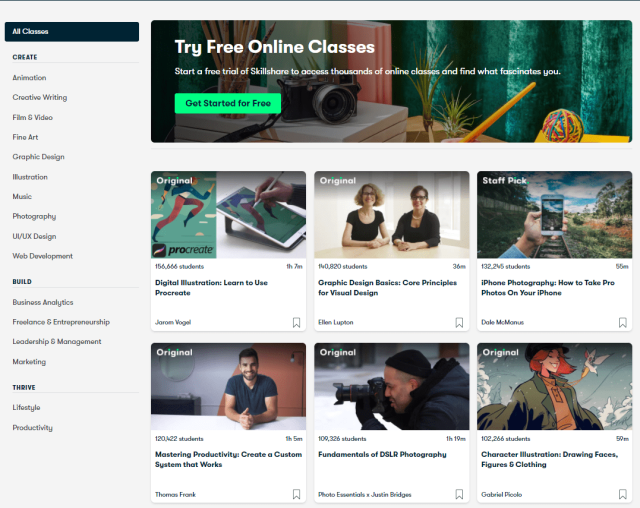Viewport: 640px width, 508px height.
Task: Open the iPhone Photography class thumbnail
Action: pyautogui.click(x=554, y=215)
